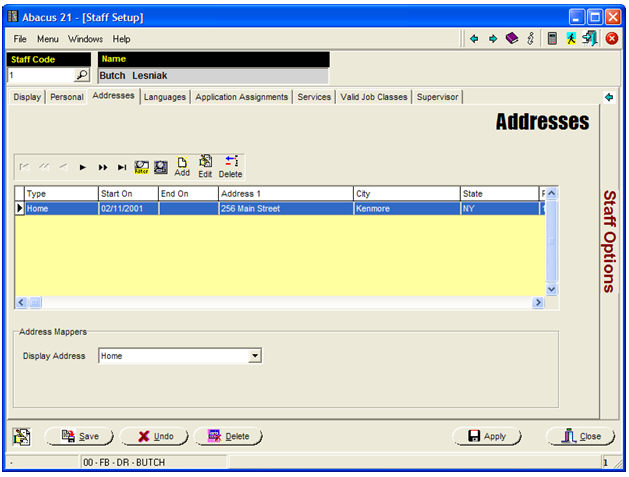Click the staff code search magnifier icon
The image size is (629, 477).
coord(82,75)
